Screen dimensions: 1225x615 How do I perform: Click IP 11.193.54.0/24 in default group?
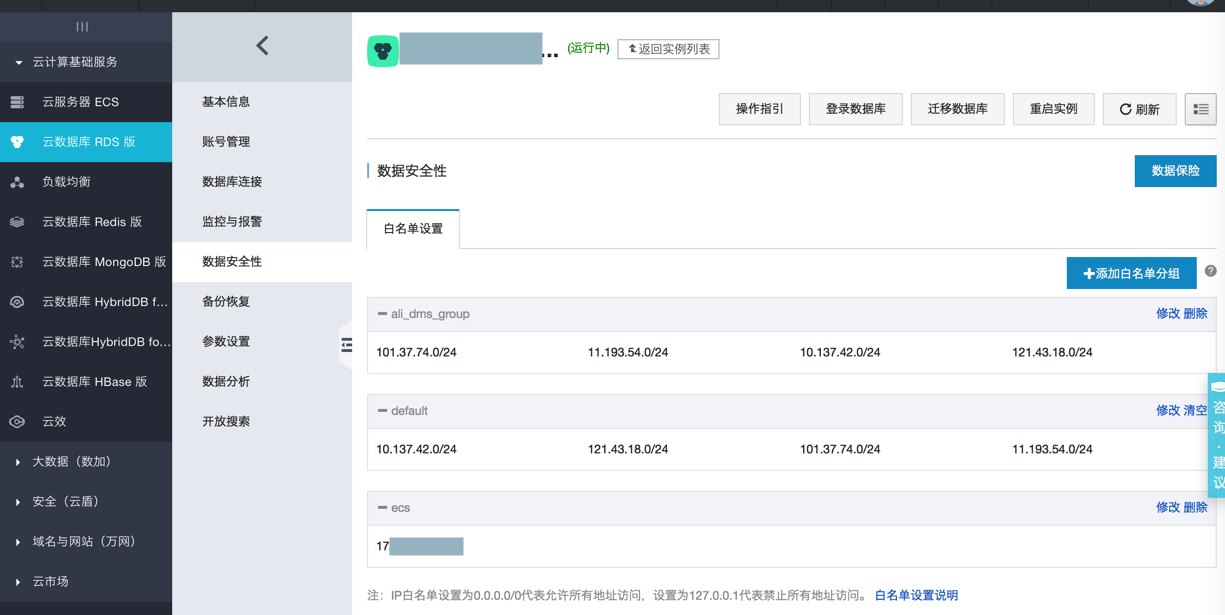1052,450
